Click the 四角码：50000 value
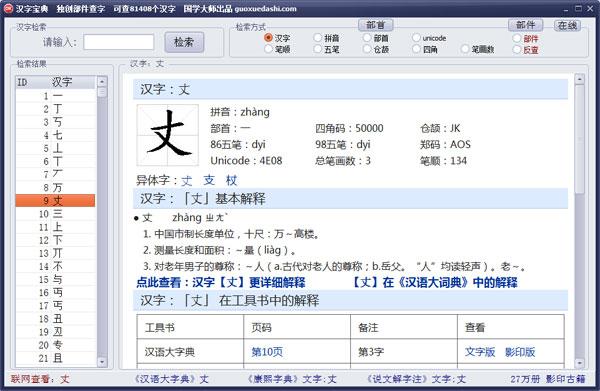Screen dimensions: 600x391 [349, 128]
